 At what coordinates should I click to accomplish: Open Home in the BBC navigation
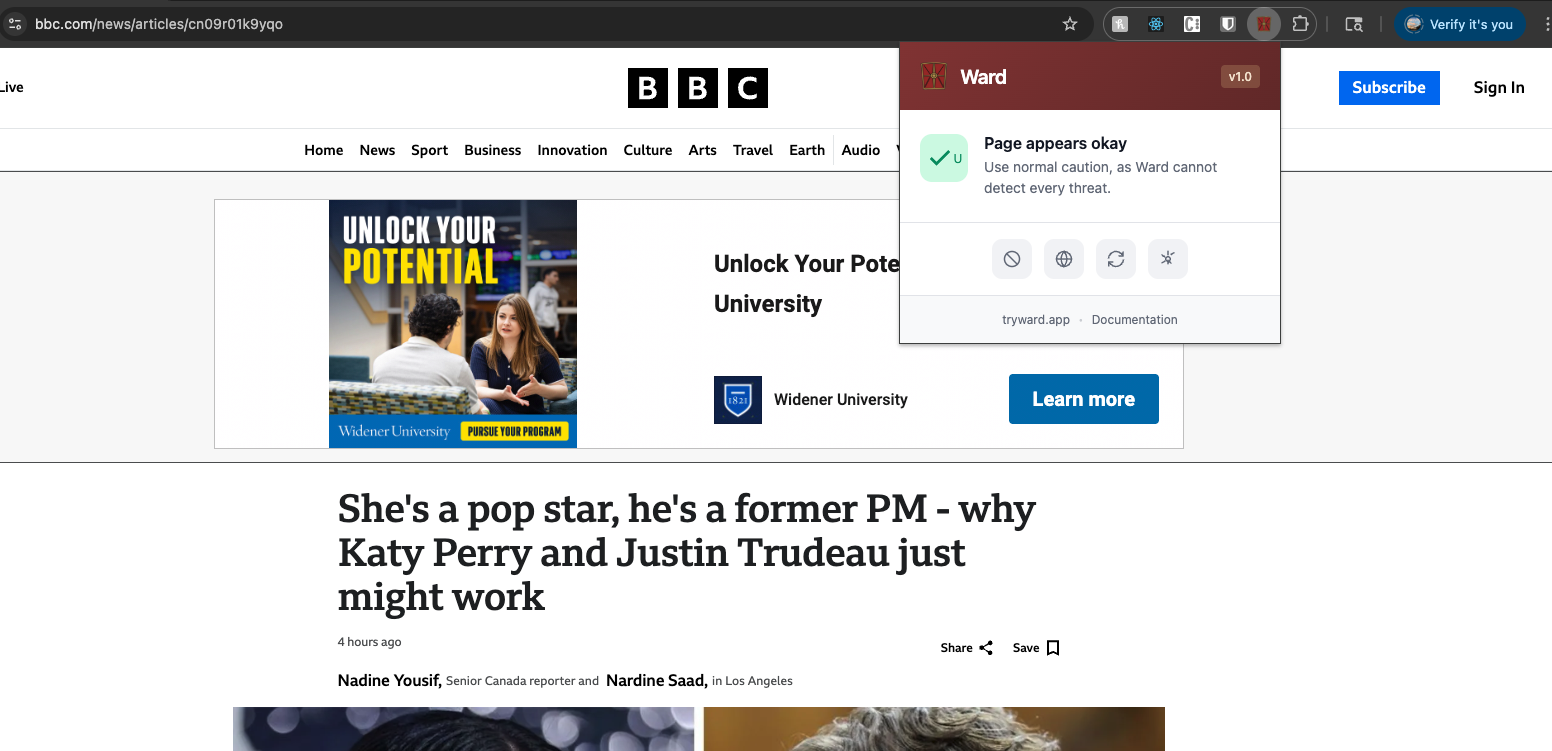coord(324,150)
